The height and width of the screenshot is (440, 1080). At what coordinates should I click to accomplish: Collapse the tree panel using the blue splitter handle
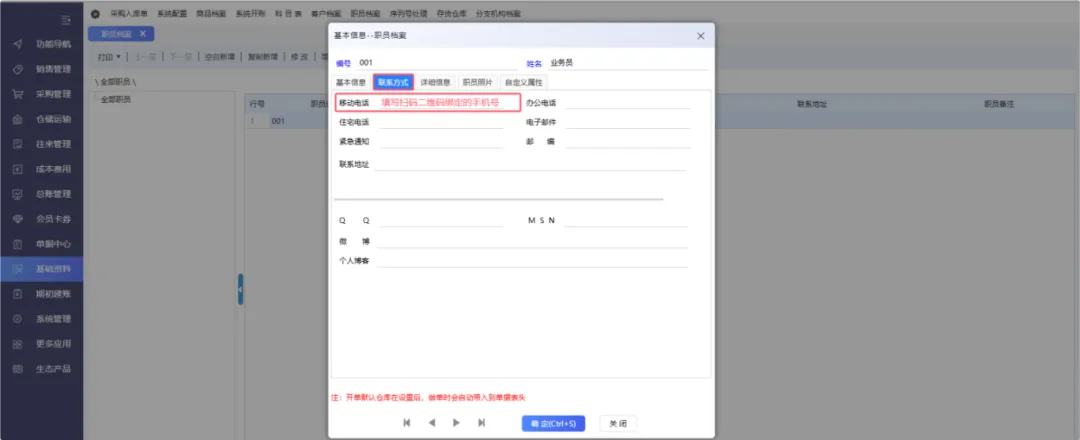[240, 290]
